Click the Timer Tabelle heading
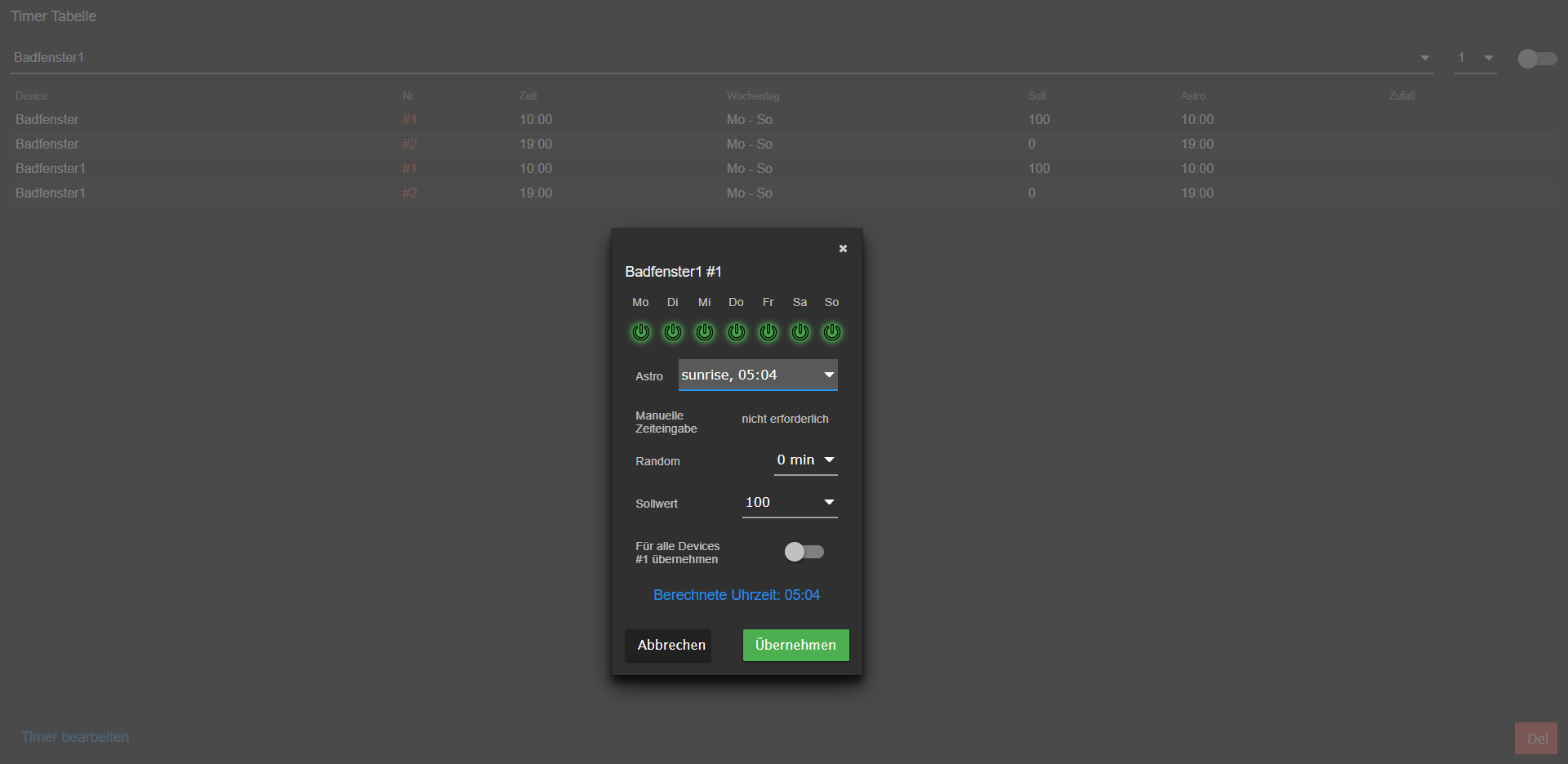Image resolution: width=1568 pixels, height=764 pixels. pyautogui.click(x=54, y=16)
